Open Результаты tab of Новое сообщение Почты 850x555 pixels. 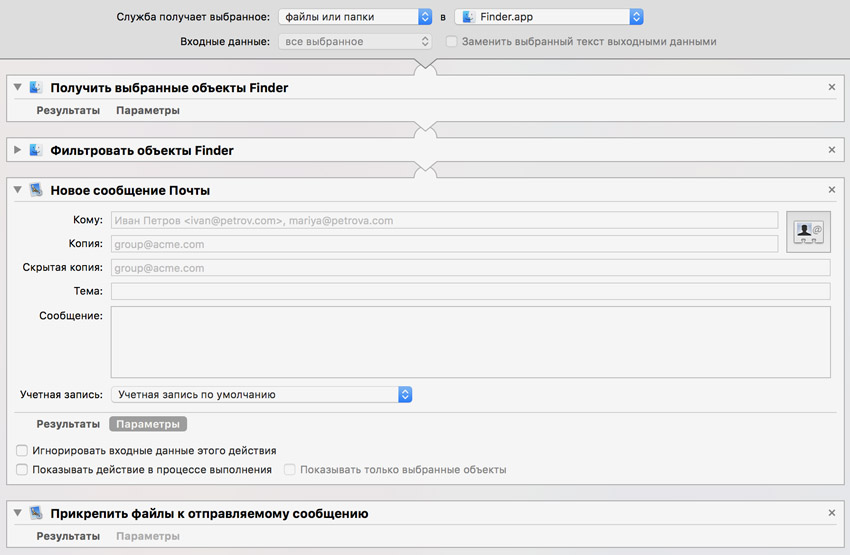[68, 424]
